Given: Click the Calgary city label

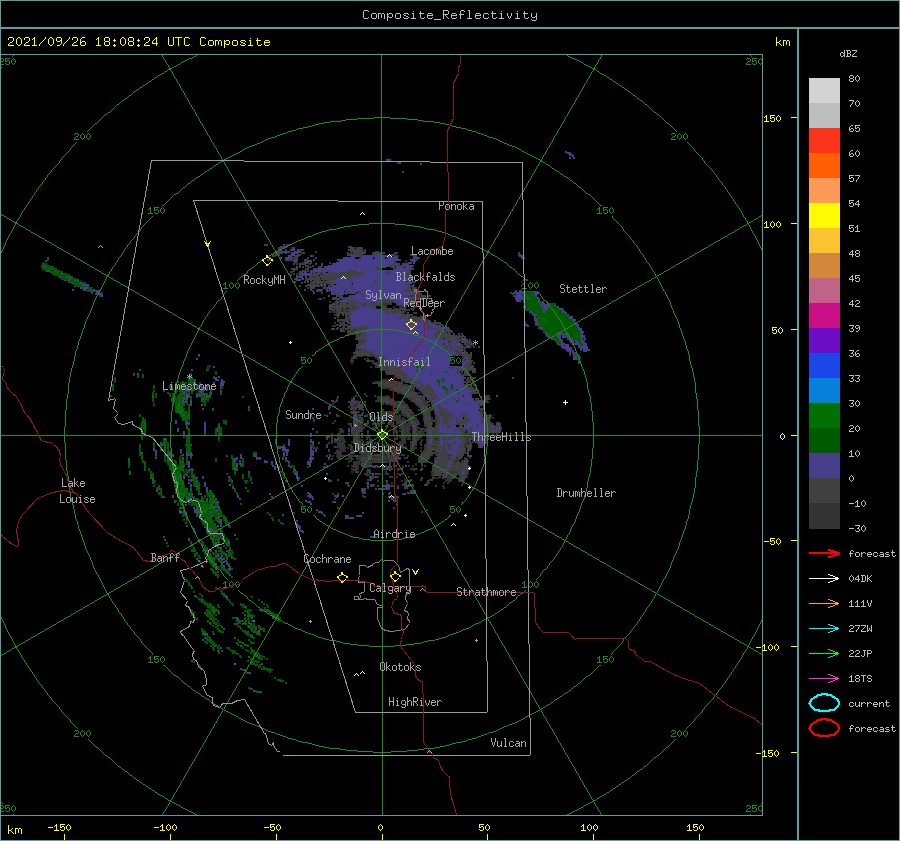Looking at the screenshot, I should 390,588.
